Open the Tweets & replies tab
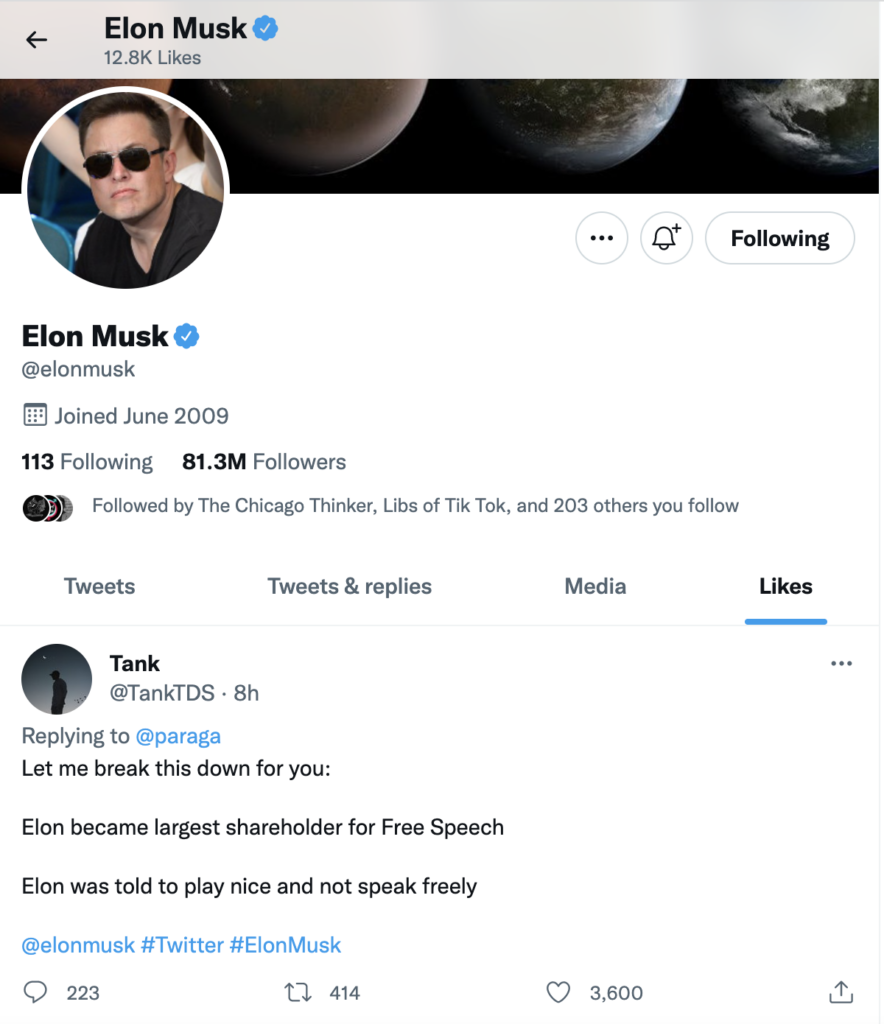This screenshot has width=884, height=1024. click(349, 586)
